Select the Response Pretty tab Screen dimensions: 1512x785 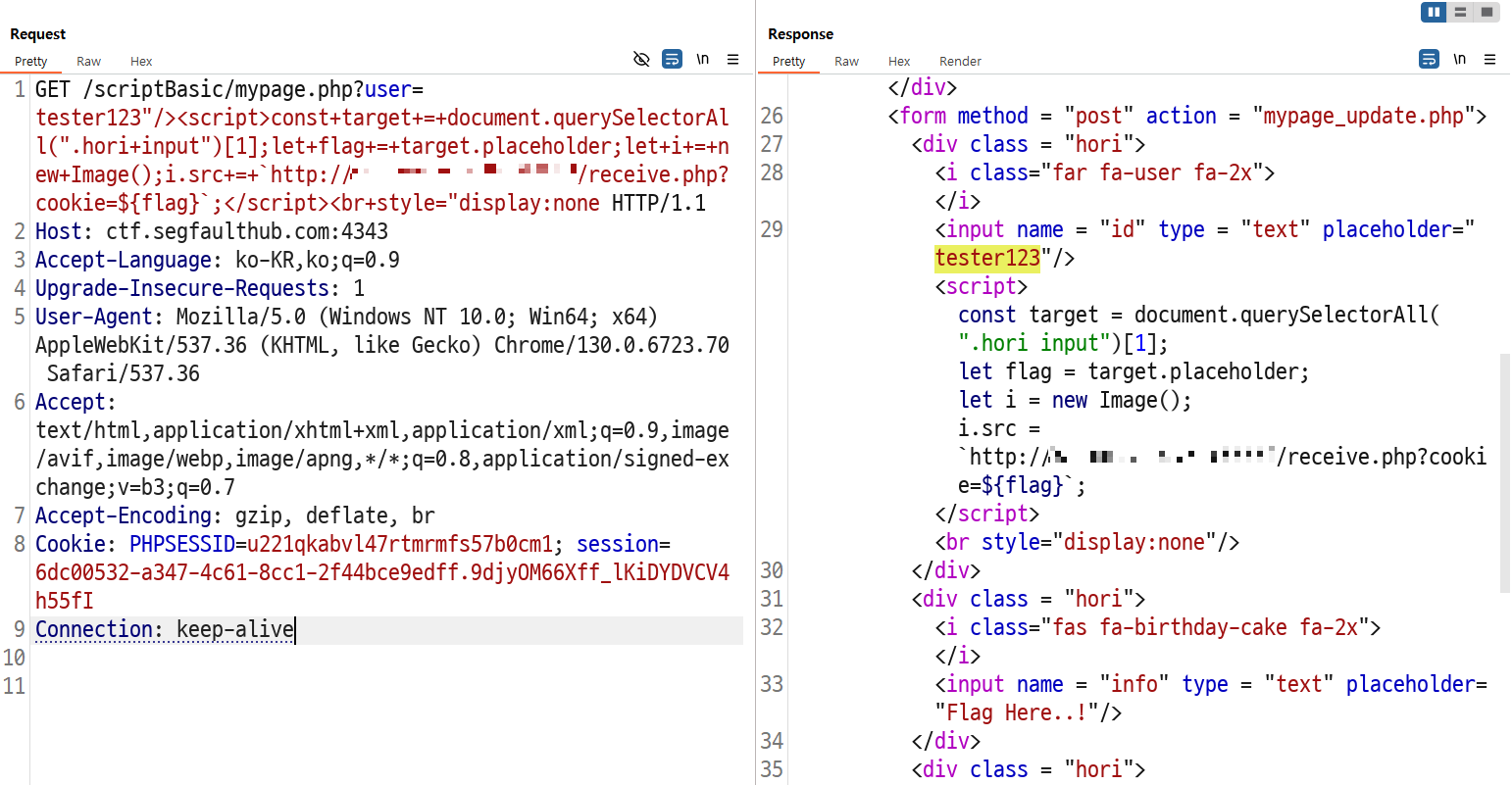point(789,61)
